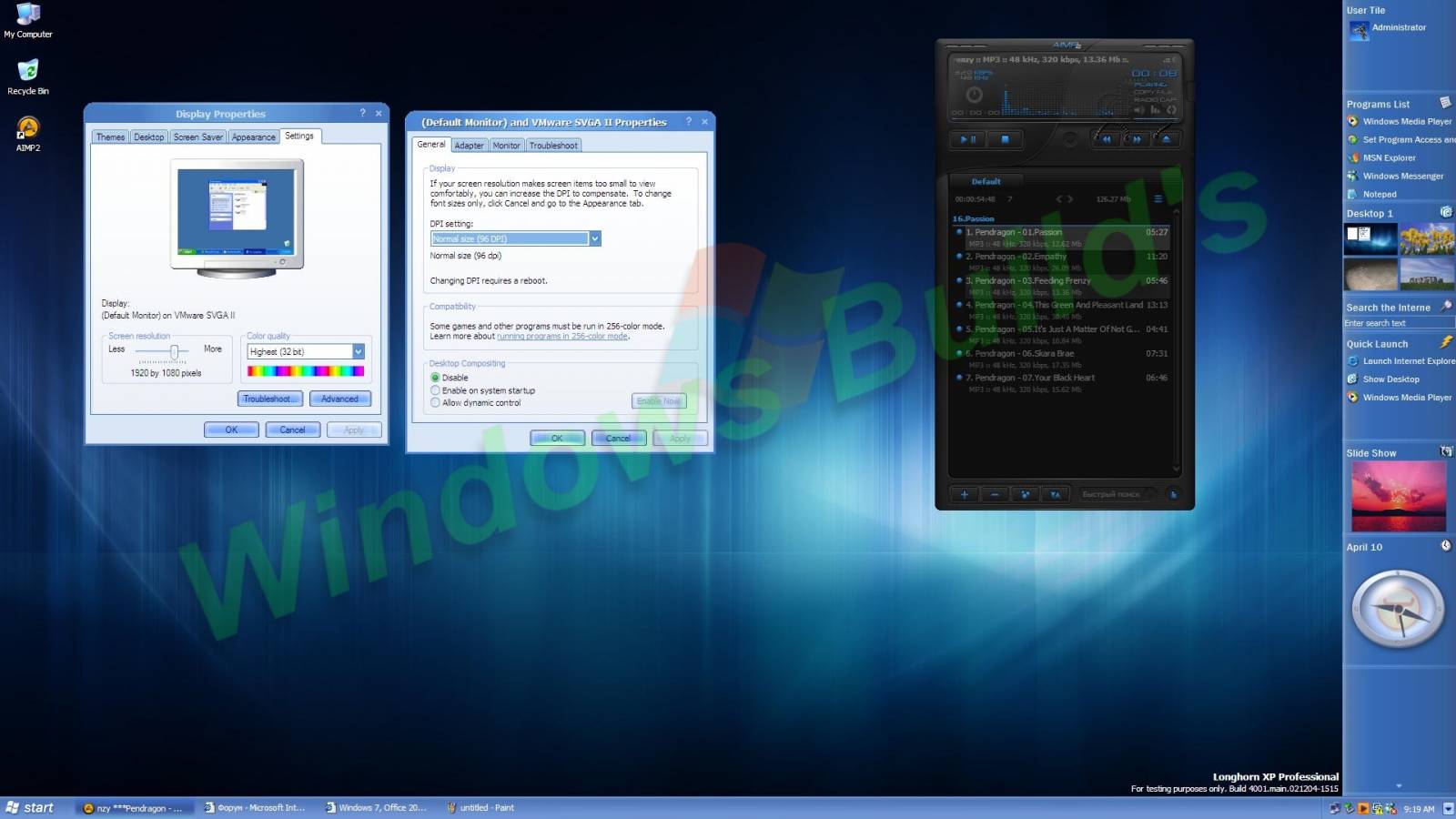1456x819 pixels.
Task: Click the sidebar search text field
Action: click(1399, 323)
